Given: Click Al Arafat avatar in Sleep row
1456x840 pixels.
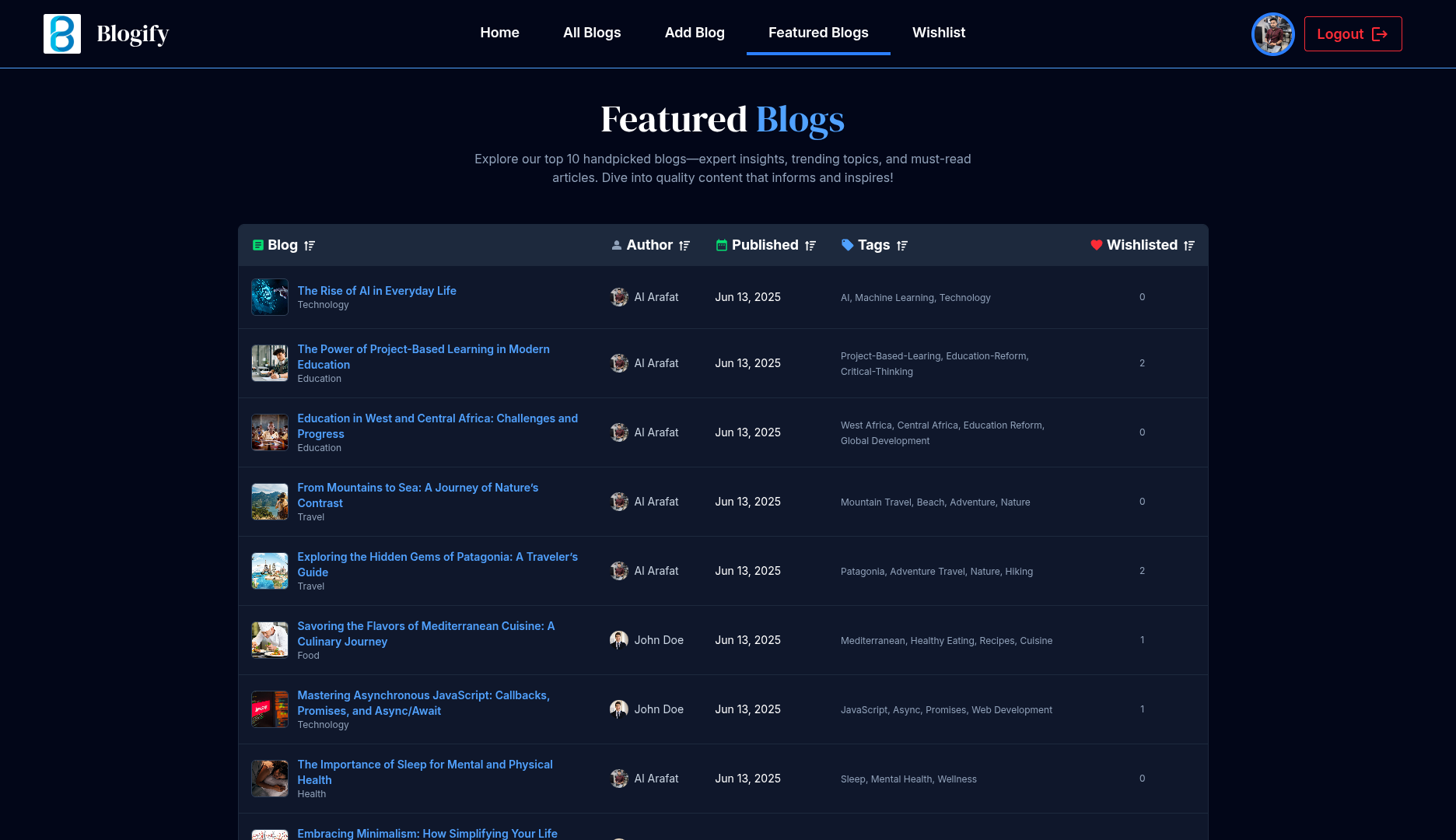Looking at the screenshot, I should click(619, 779).
